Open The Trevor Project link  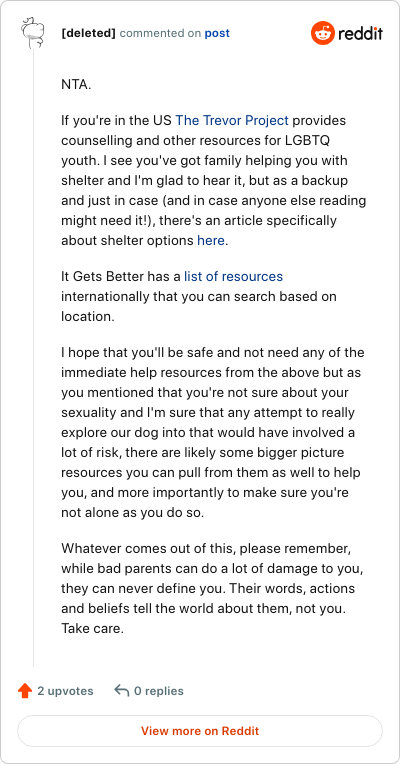232,120
